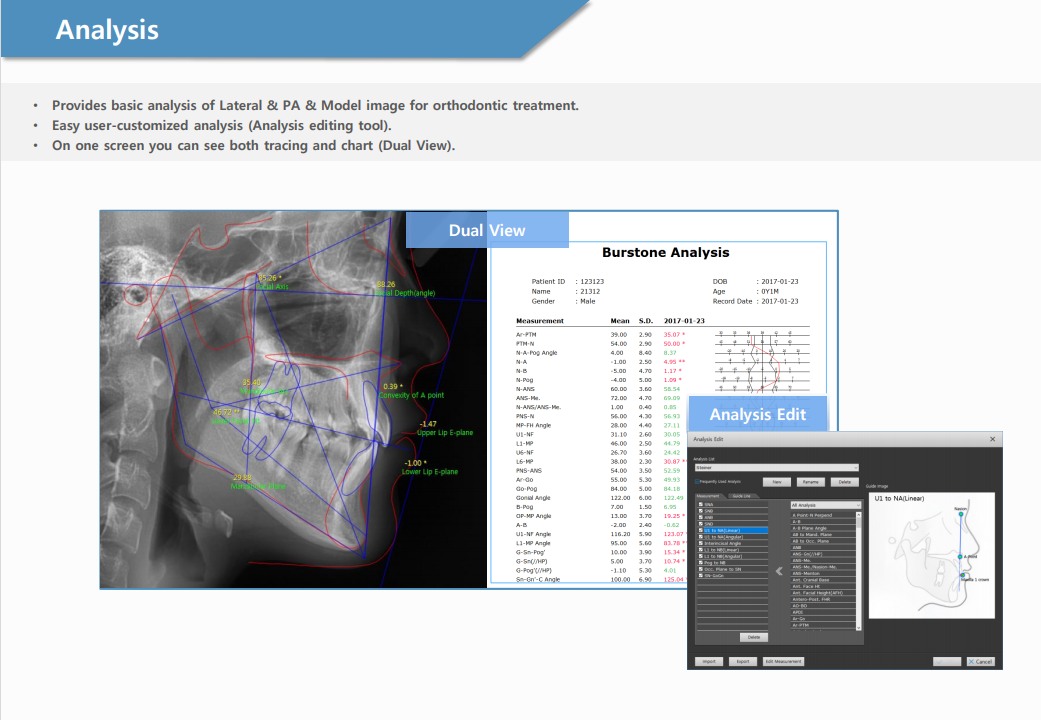Image resolution: width=1041 pixels, height=720 pixels.
Task: Toggle Frequently Used Analysis checkbox
Action: [697, 482]
